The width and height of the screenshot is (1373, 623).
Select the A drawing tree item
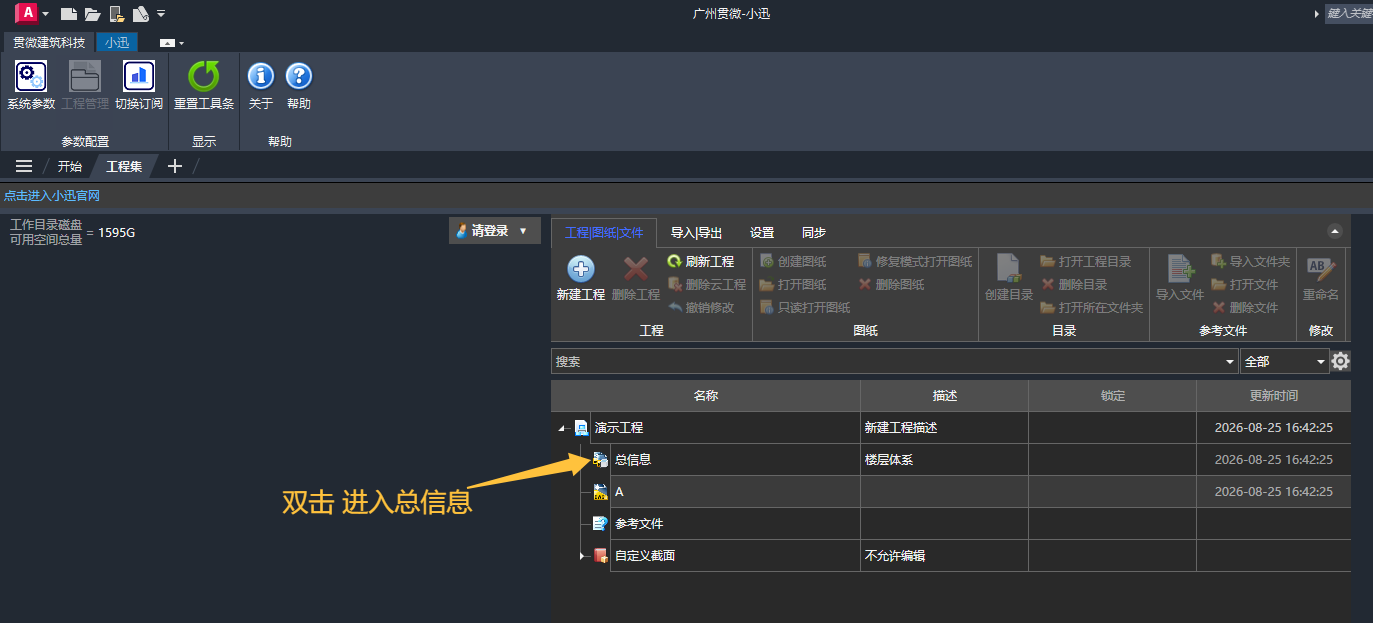tap(619, 492)
